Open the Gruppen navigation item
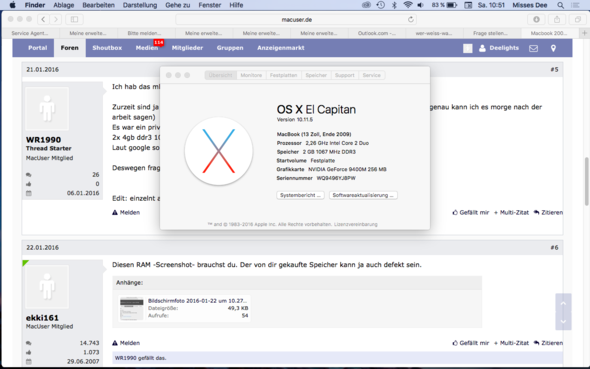Viewport: 590px width, 369px height. [230, 48]
